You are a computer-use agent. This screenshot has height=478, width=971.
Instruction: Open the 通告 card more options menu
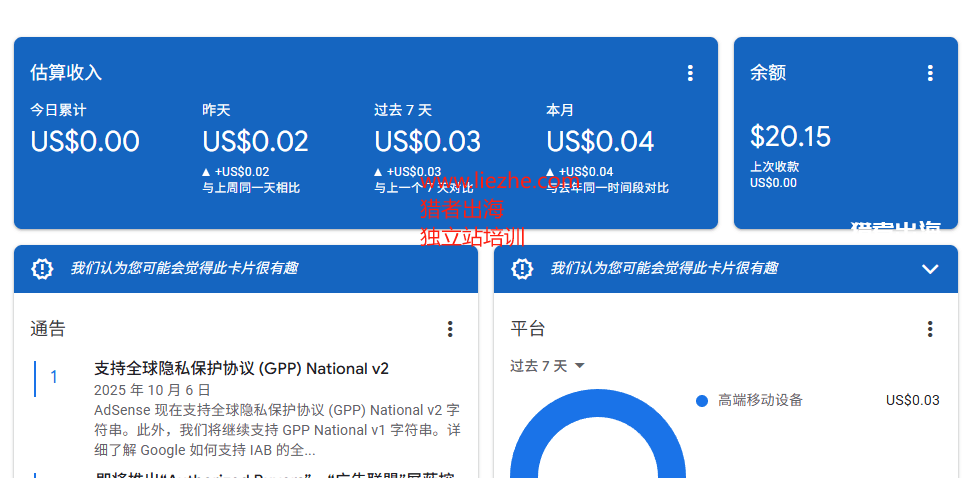pos(450,329)
